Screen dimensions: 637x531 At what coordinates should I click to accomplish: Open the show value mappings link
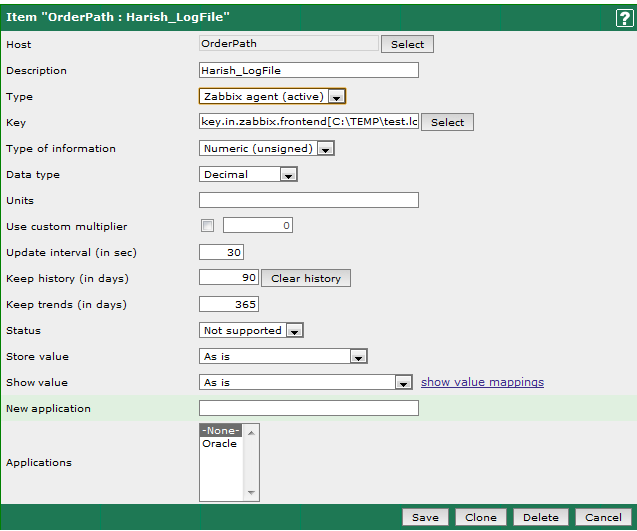[x=482, y=383]
